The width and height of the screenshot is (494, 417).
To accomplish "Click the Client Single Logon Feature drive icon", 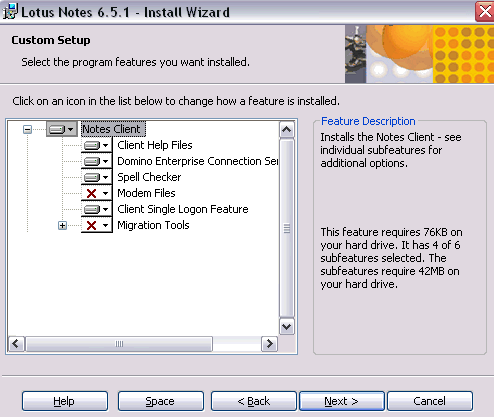I will [96, 209].
